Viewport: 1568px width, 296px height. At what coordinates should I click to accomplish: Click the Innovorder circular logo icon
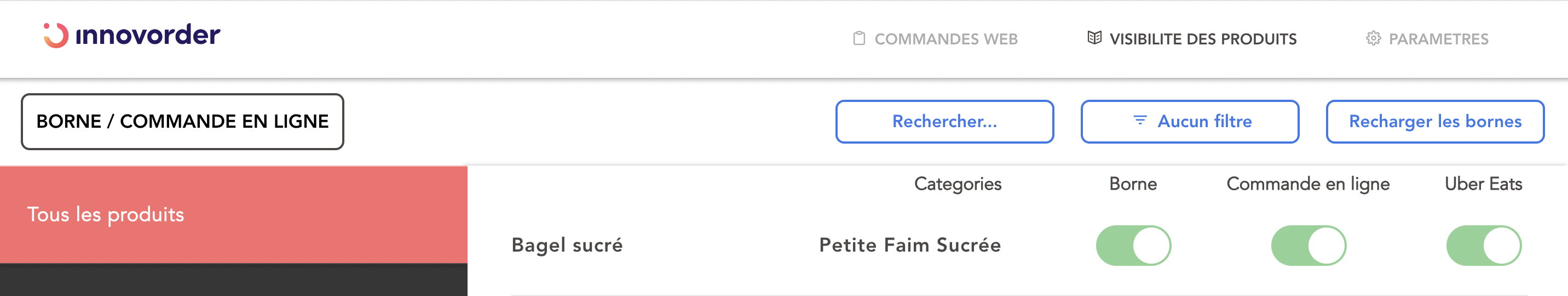click(56, 35)
